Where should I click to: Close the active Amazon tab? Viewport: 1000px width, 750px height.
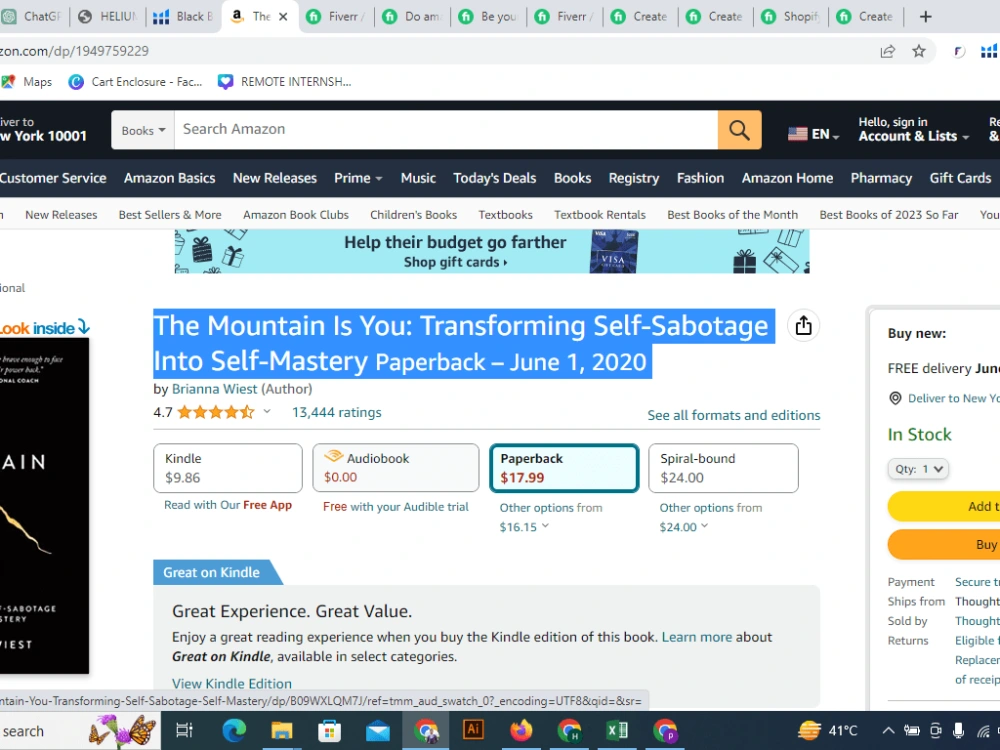[x=283, y=17]
